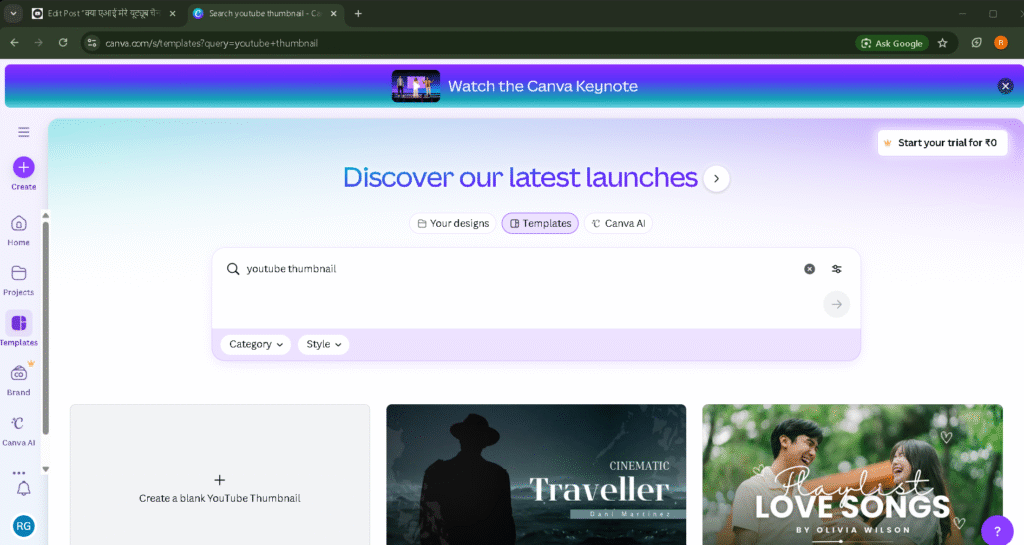The width and height of the screenshot is (1024, 545).
Task: Expand the Style dropdown
Action: tap(323, 345)
